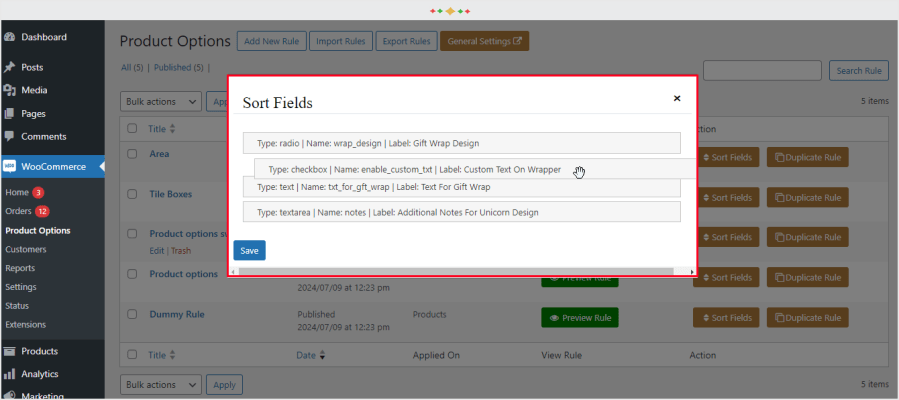Go to Customers submenu item

point(26,249)
